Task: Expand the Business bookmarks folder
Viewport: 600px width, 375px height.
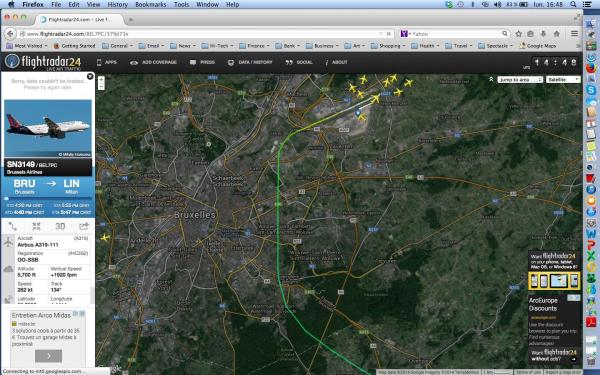Action: 323,46
